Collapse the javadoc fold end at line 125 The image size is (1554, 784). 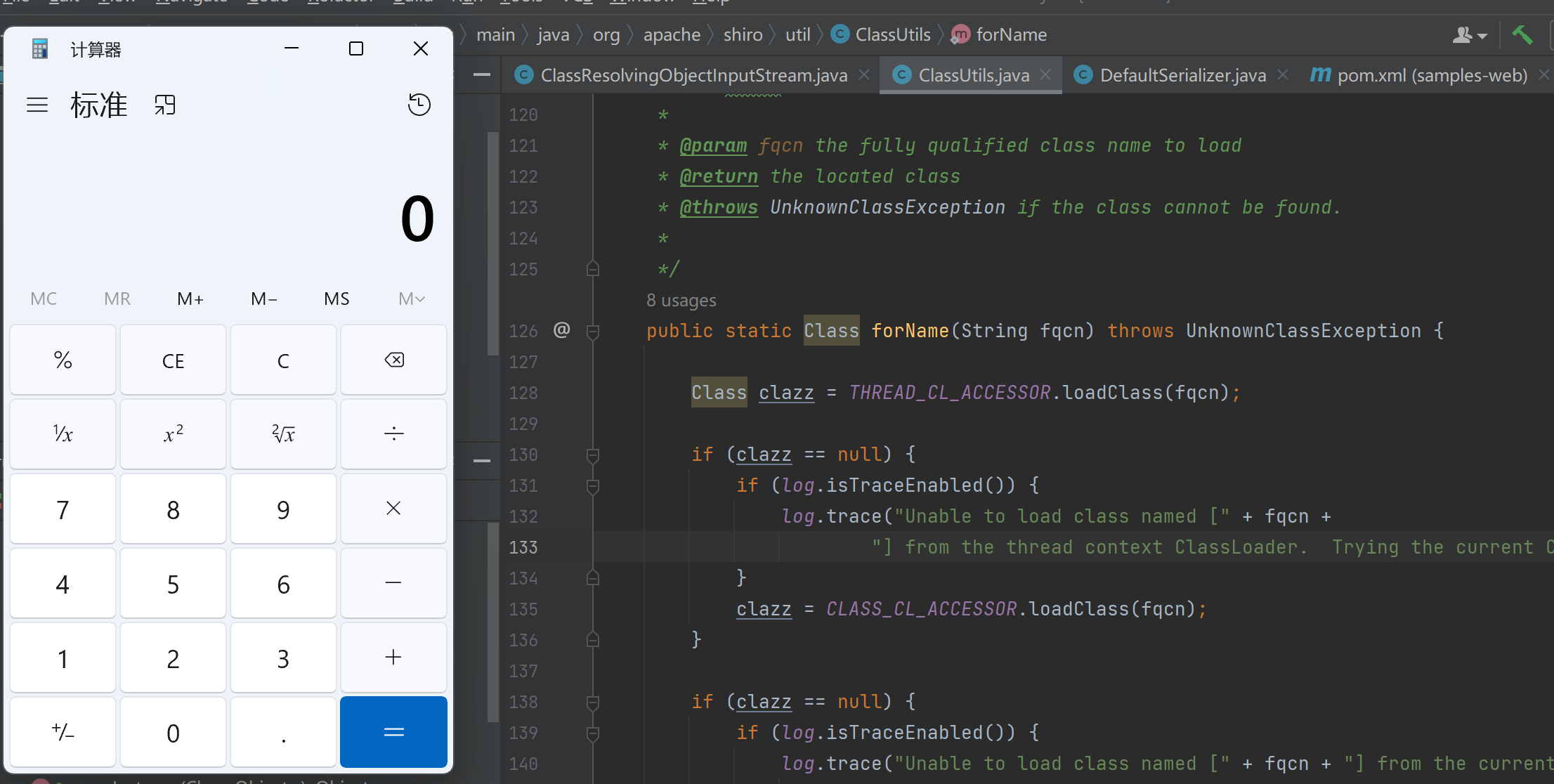pyautogui.click(x=593, y=269)
